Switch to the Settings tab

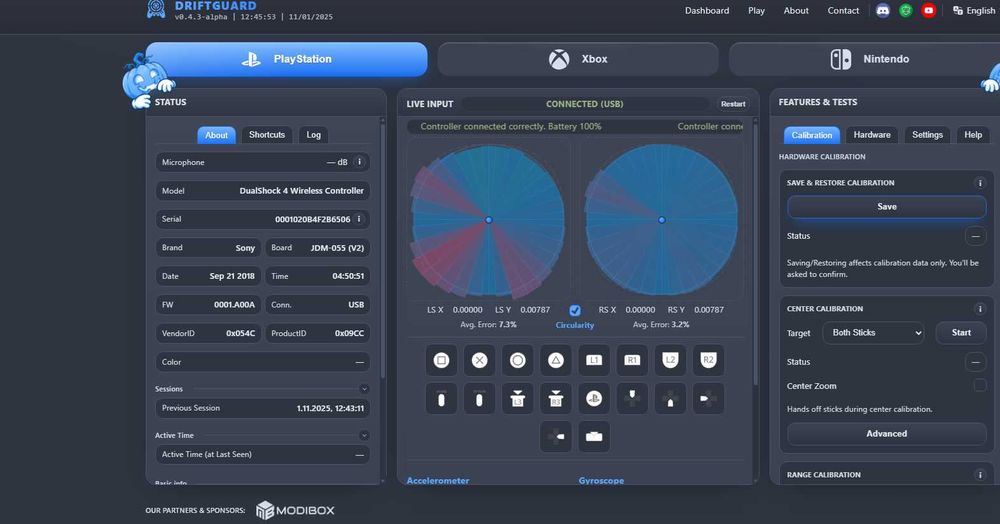pyautogui.click(x=927, y=135)
